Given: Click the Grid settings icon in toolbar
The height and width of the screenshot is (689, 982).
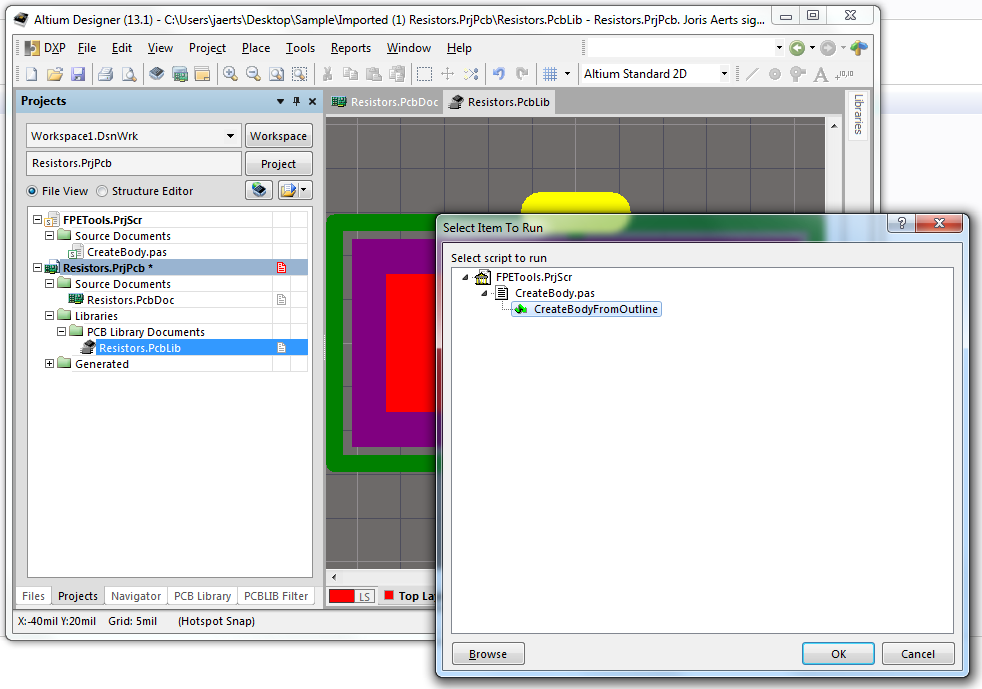Looking at the screenshot, I should click(x=550, y=74).
